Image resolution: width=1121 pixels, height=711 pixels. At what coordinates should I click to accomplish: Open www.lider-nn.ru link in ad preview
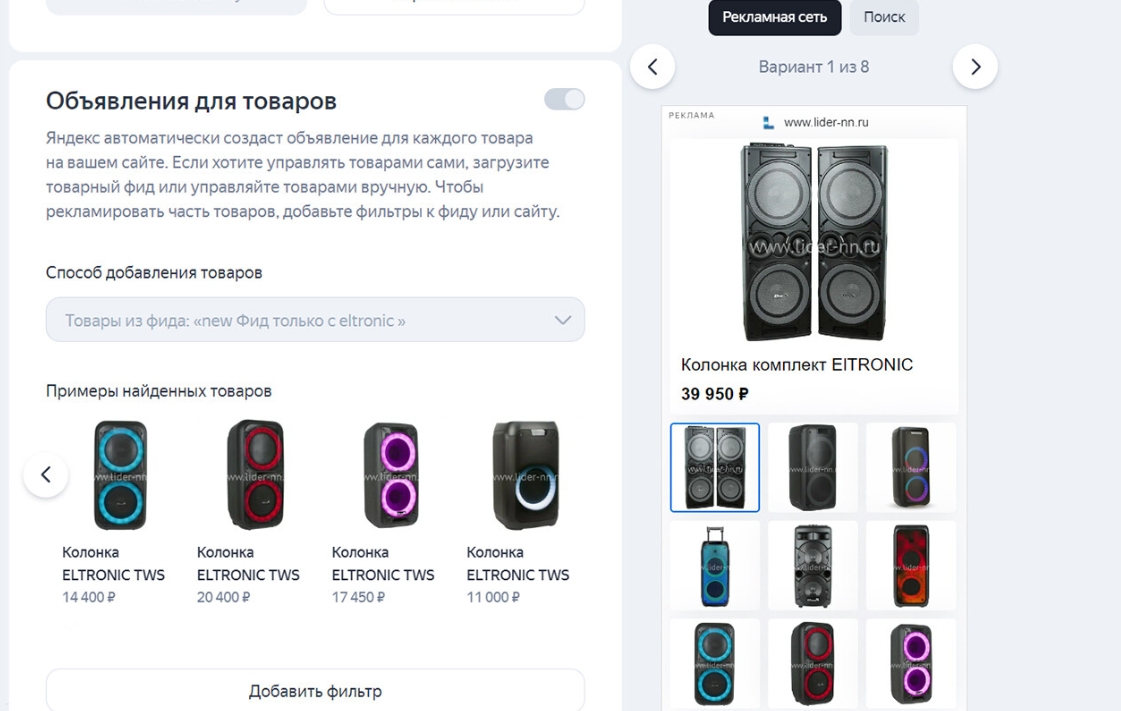click(x=826, y=123)
